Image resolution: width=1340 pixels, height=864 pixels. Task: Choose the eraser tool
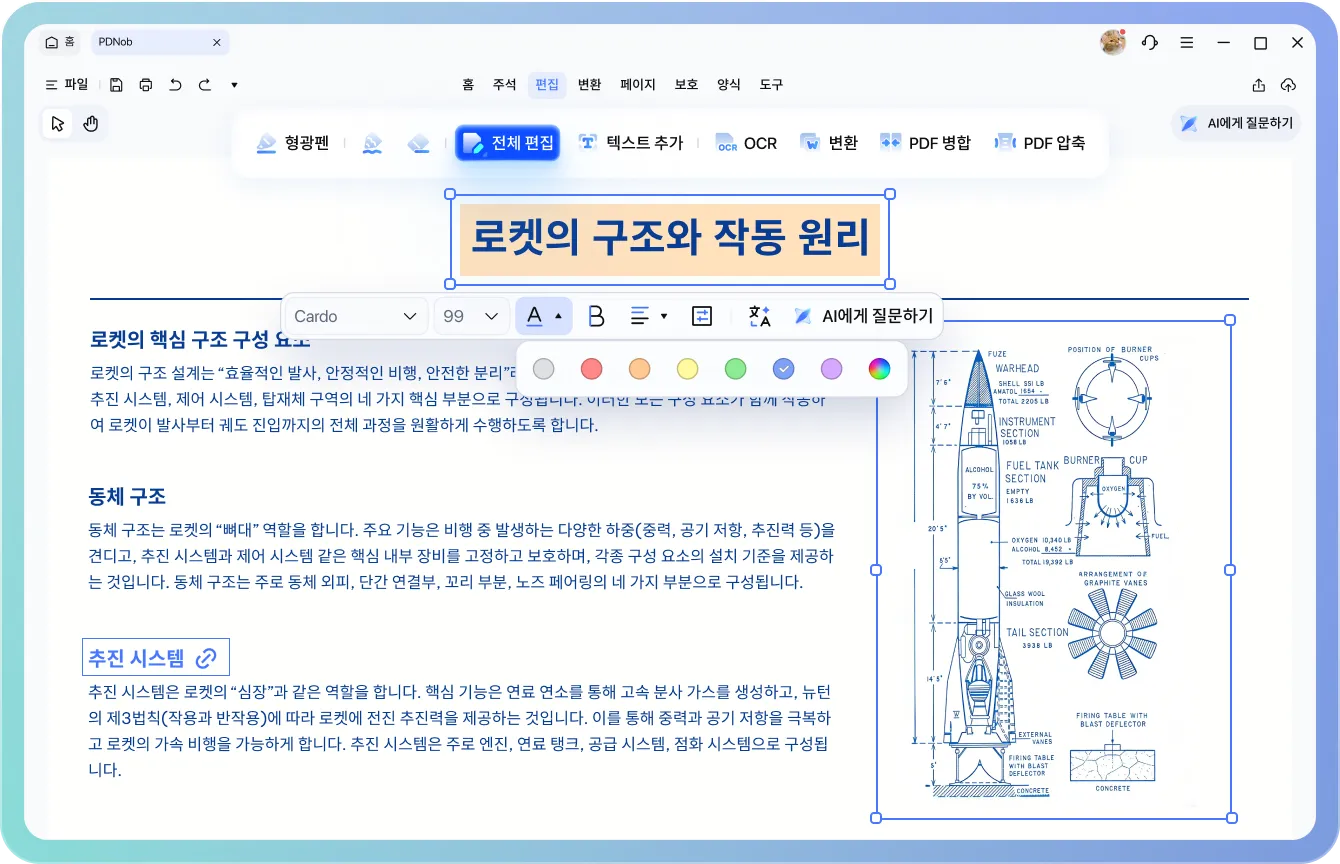coord(418,143)
